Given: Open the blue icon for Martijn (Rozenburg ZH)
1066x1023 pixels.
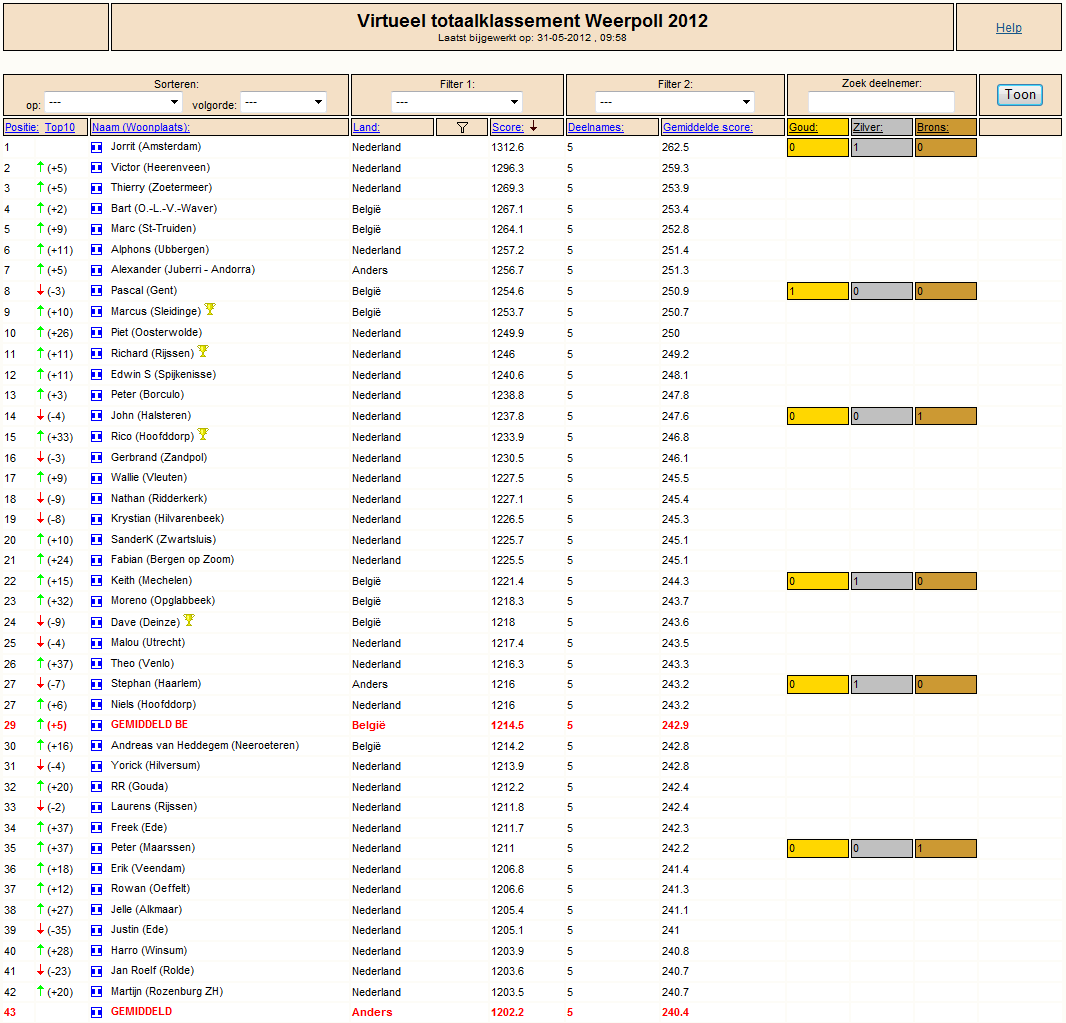Looking at the screenshot, I should tap(97, 992).
